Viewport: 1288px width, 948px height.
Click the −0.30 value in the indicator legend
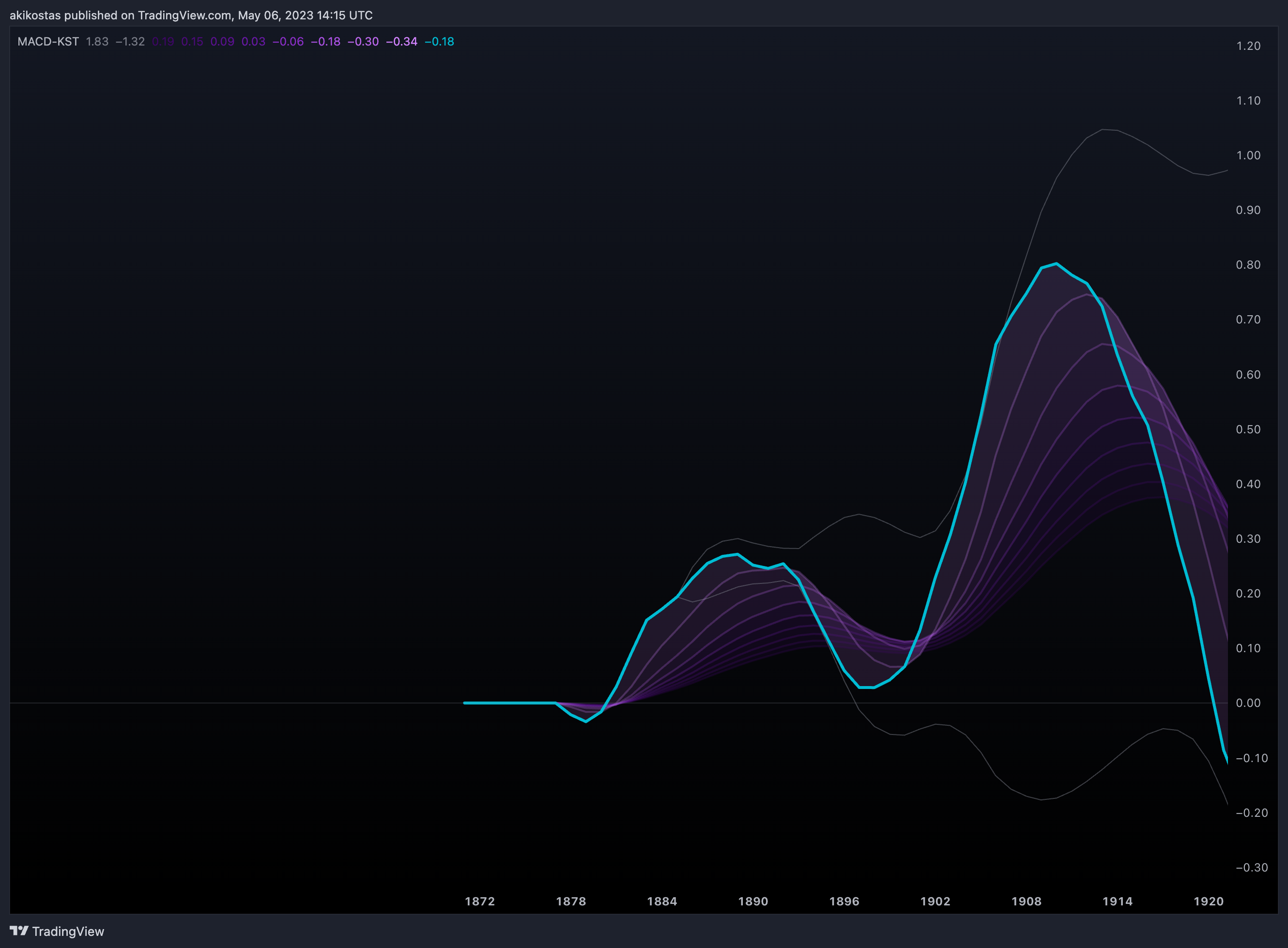[363, 41]
